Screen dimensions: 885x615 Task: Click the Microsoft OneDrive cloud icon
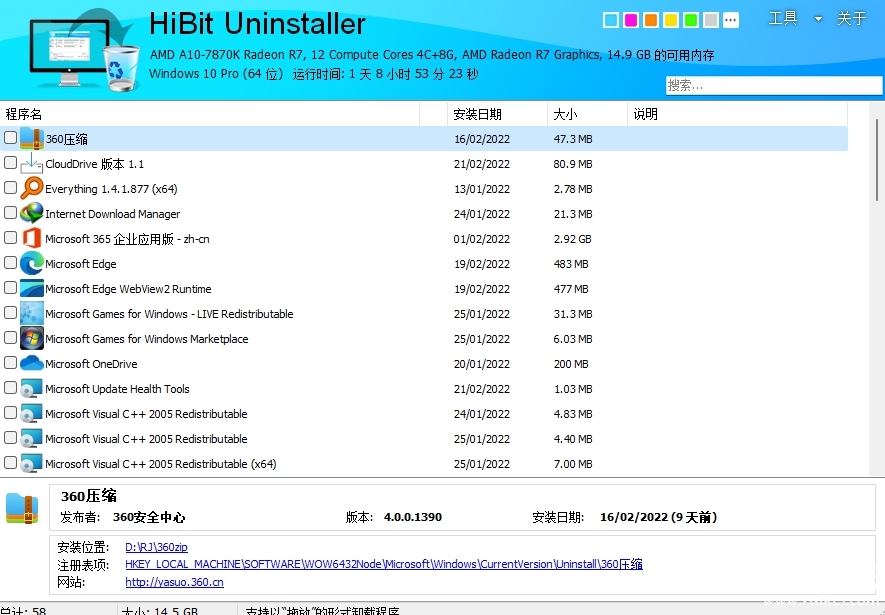32,363
